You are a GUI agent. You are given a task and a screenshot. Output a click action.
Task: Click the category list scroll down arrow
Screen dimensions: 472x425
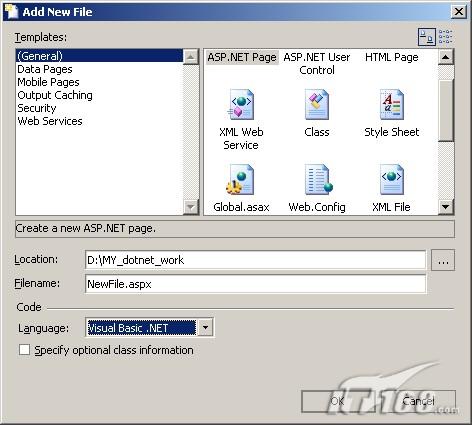pos(191,207)
